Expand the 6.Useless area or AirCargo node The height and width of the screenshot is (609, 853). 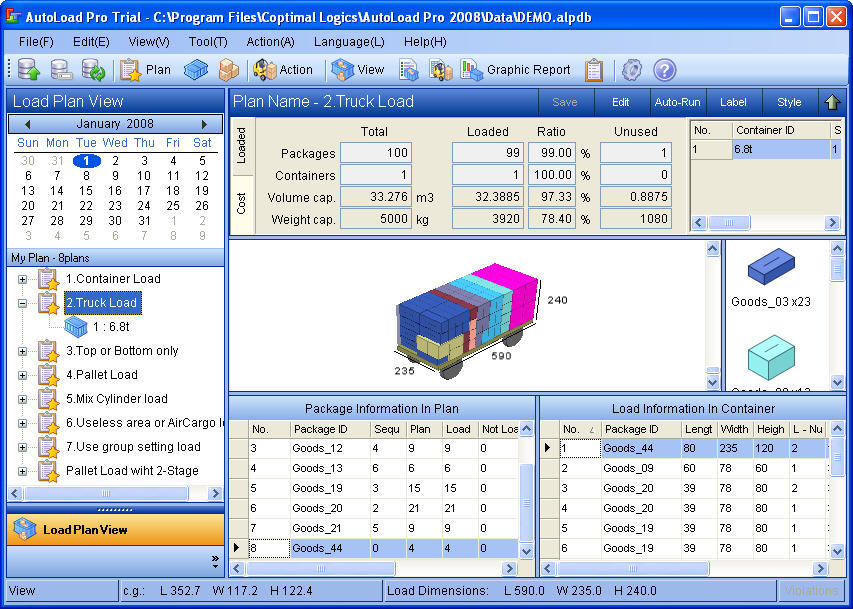[x=22, y=423]
